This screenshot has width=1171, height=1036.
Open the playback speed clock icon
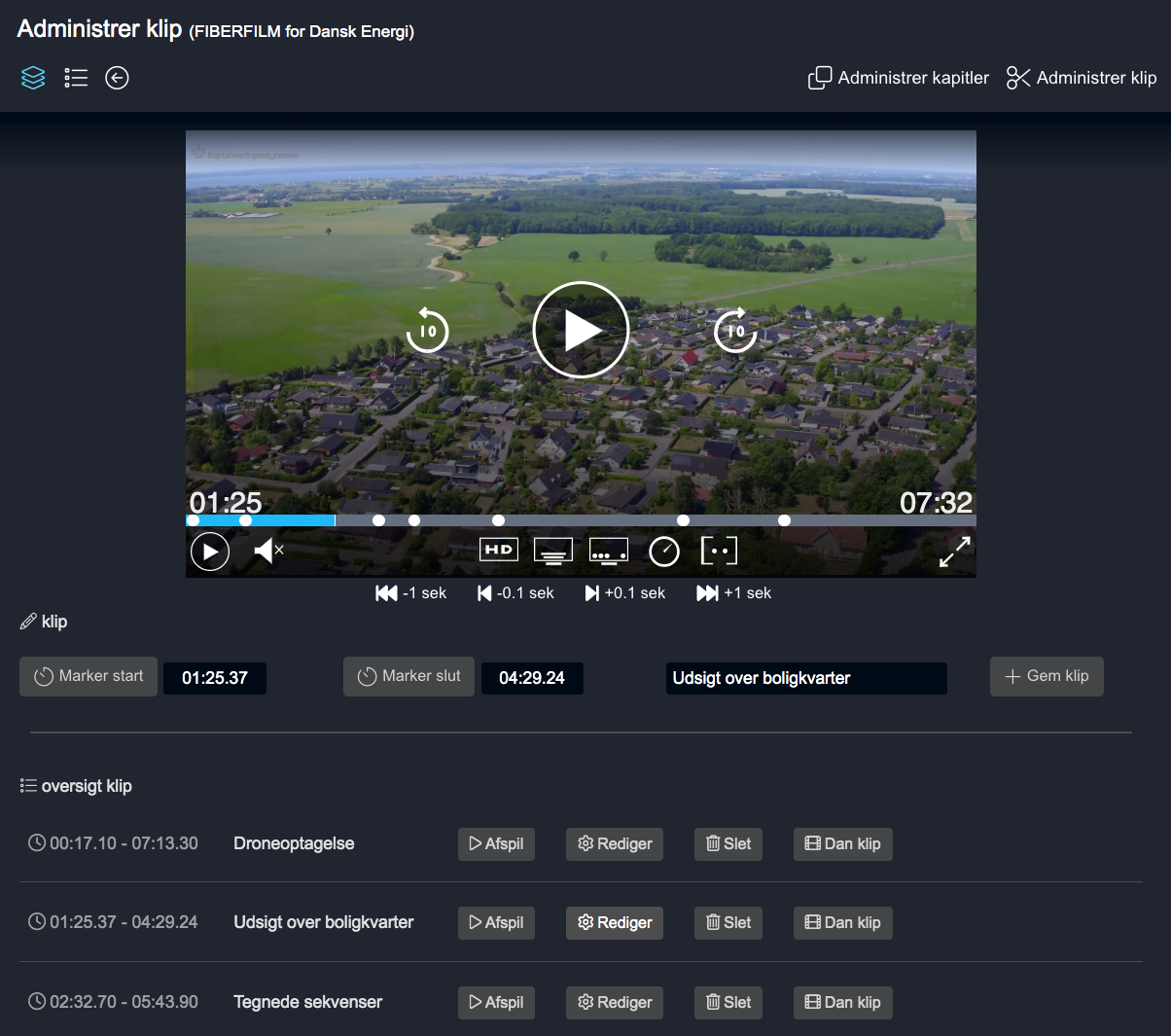(664, 551)
